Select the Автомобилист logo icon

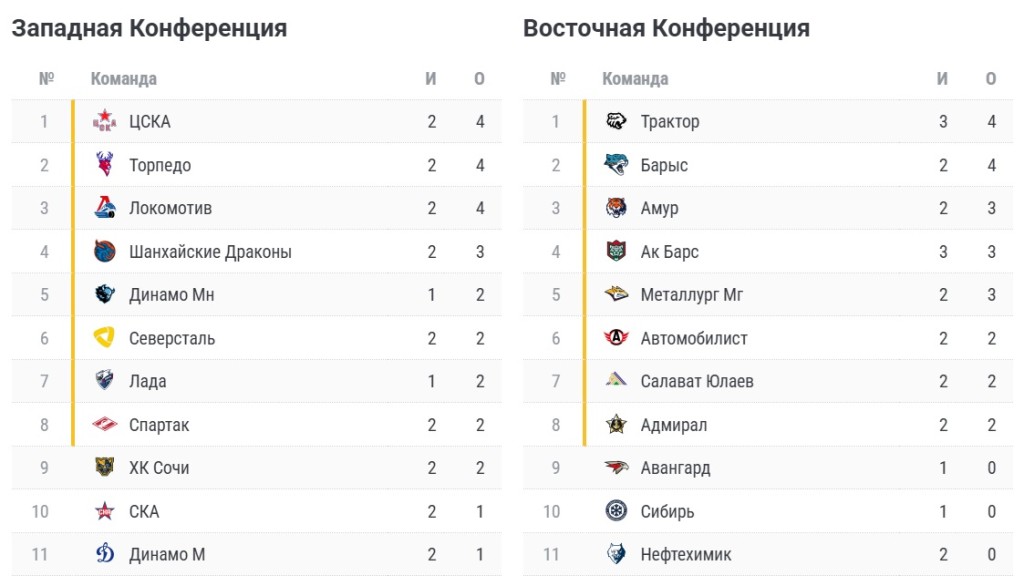coord(616,338)
